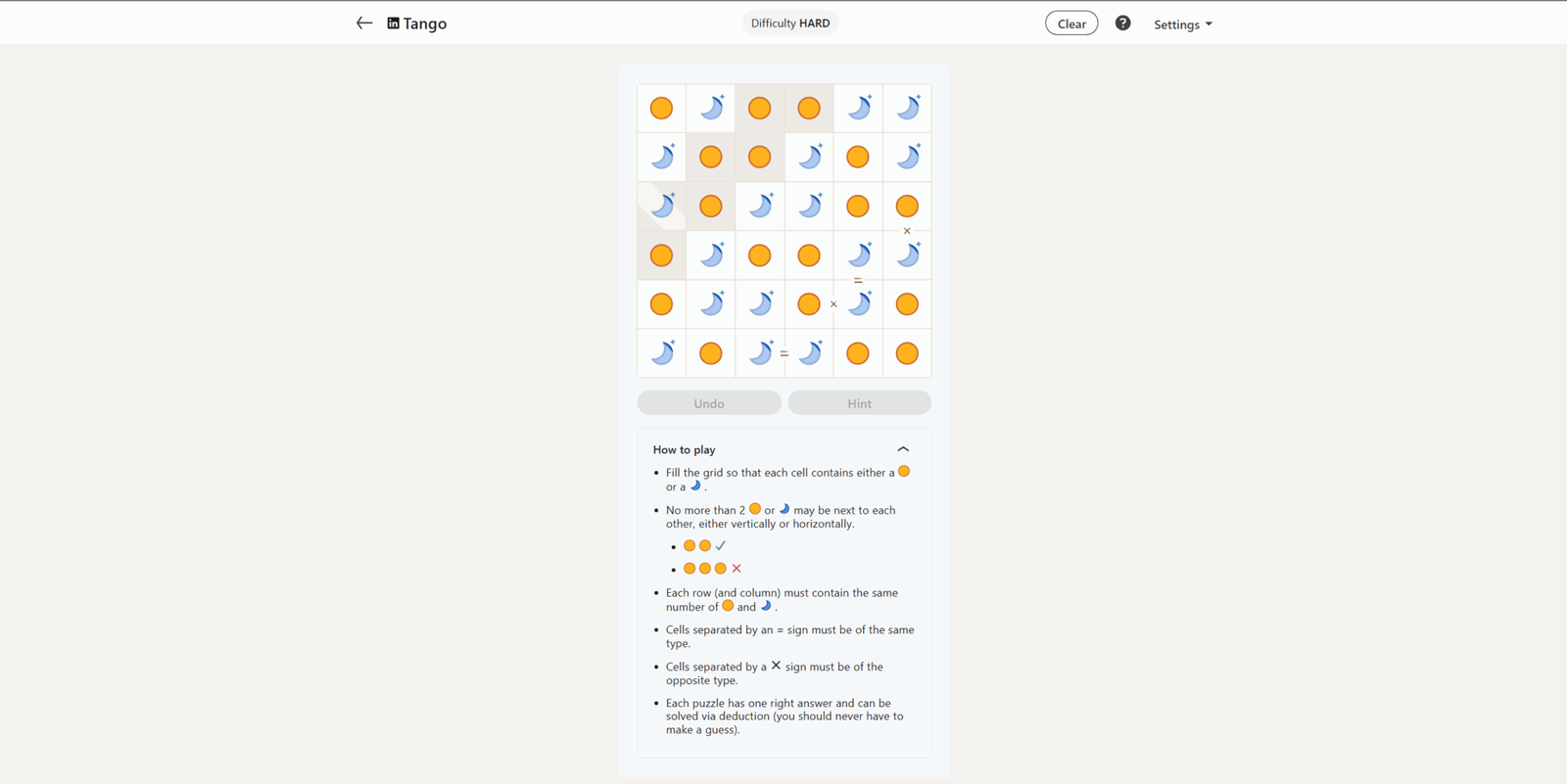Click the Undo button
1567x784 pixels.
(709, 403)
